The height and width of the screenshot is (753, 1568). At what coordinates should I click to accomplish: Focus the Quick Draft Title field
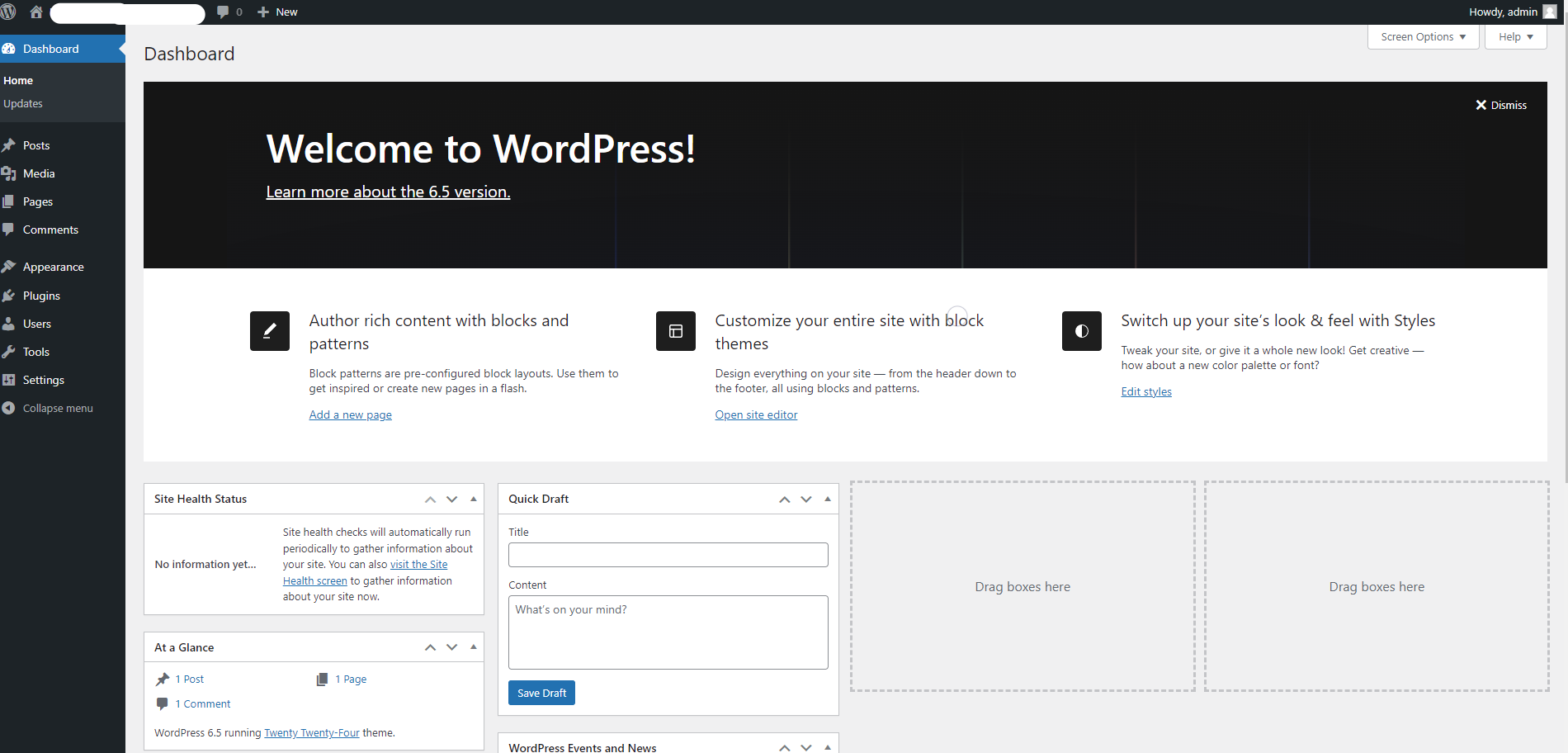coord(668,555)
